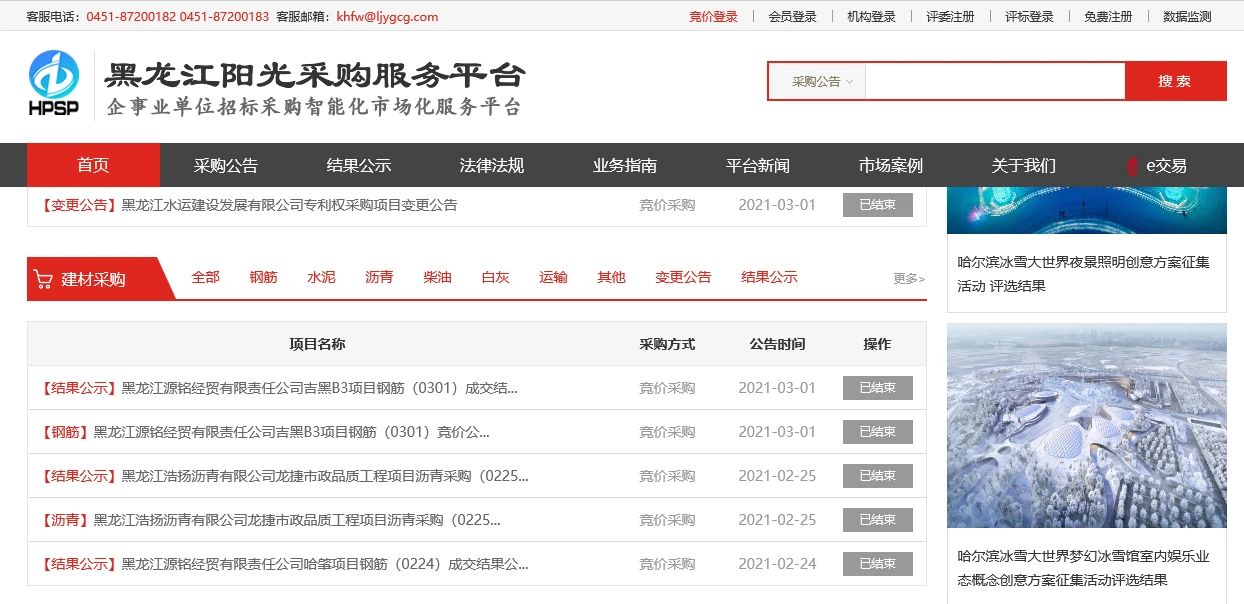Open the 法律法规 menu item
The image size is (1244, 604).
tap(492, 165)
